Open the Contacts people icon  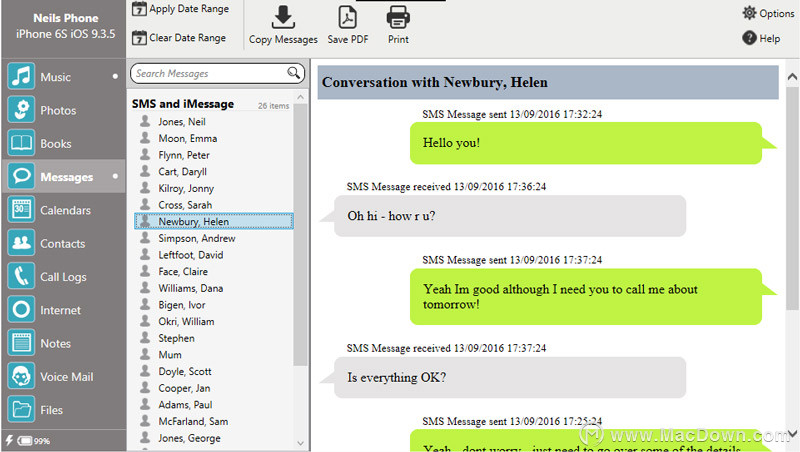(21, 243)
